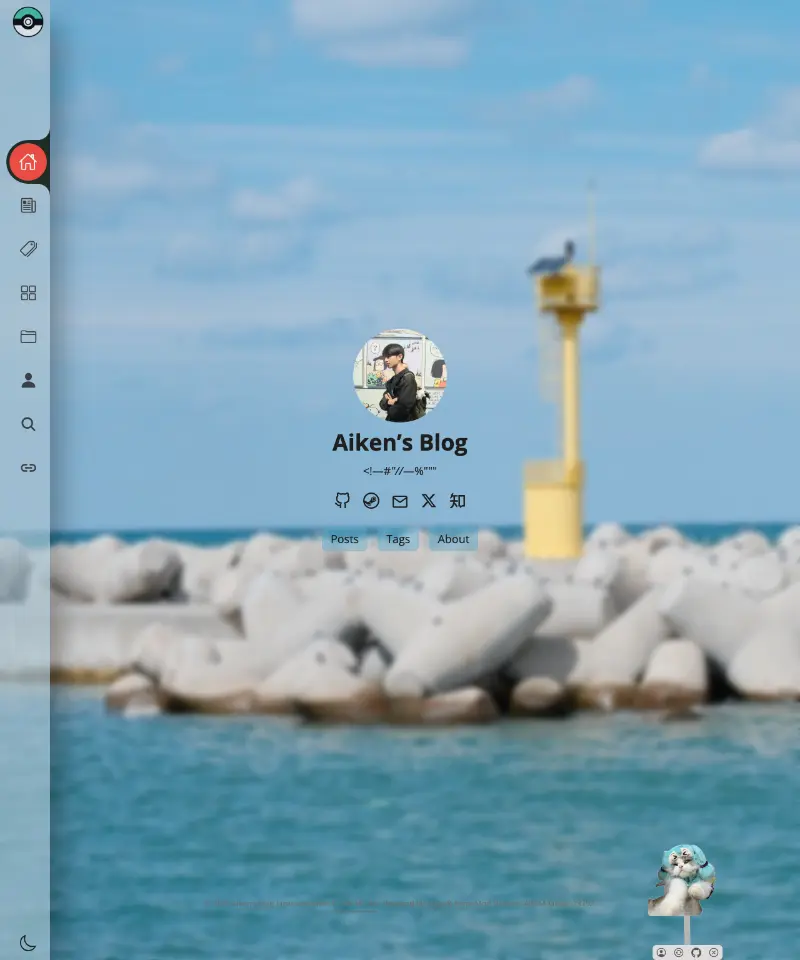Open the posts newspaper icon in the sidebar
This screenshot has width=800, height=960.
point(28,205)
